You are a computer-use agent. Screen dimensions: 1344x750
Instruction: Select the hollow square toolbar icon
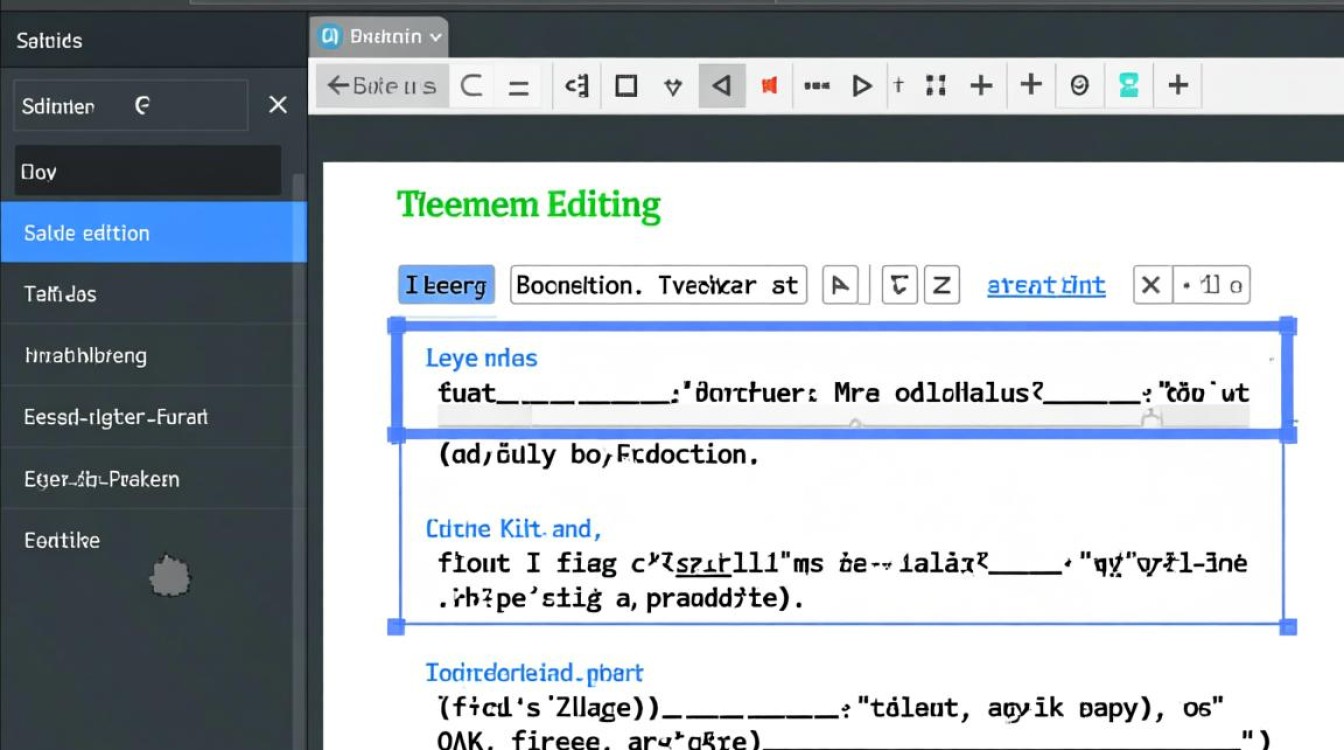click(626, 86)
